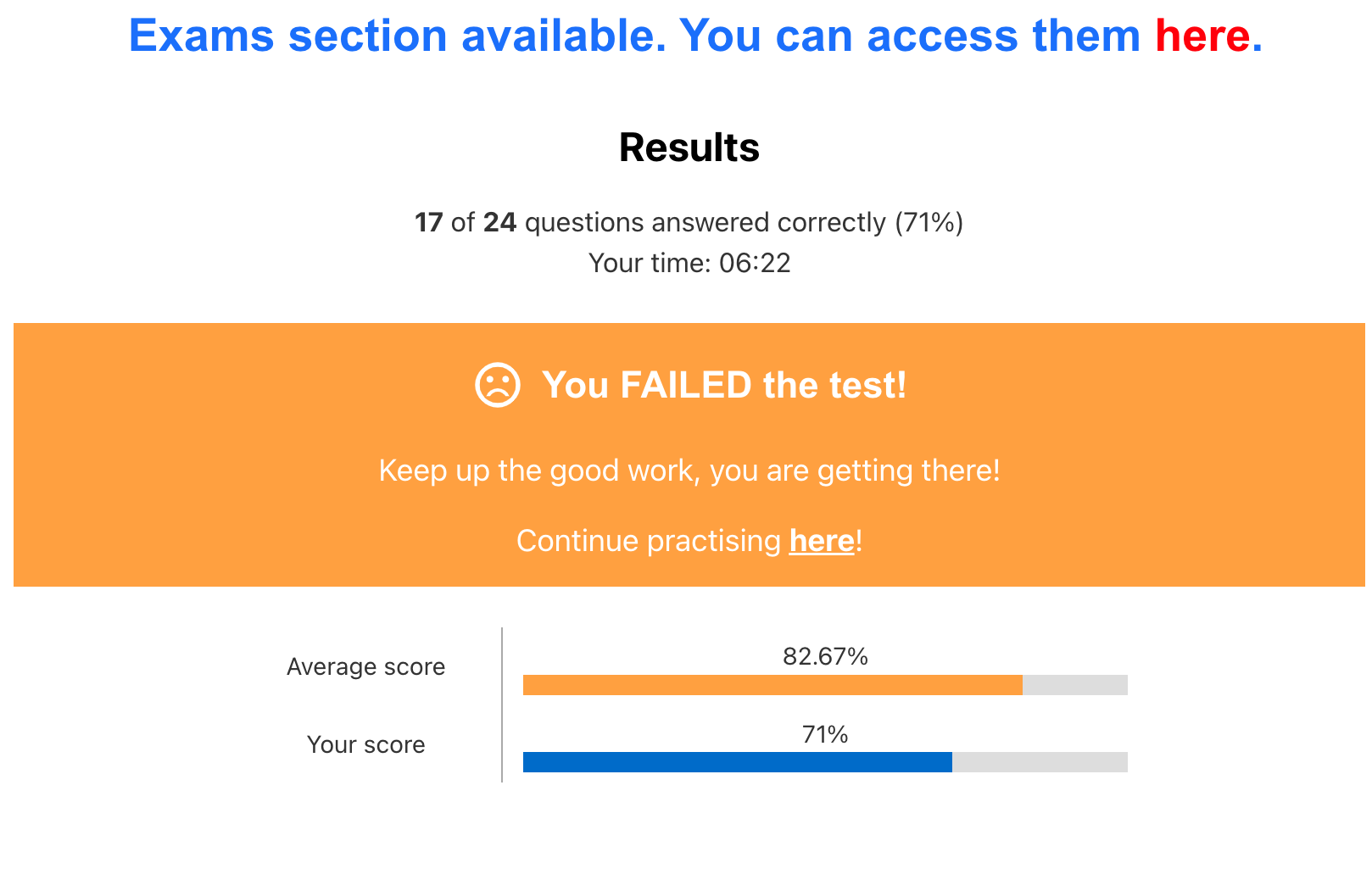Click the grey unfilled part of your score bar
The height and width of the screenshot is (880, 1372).
click(x=1040, y=762)
